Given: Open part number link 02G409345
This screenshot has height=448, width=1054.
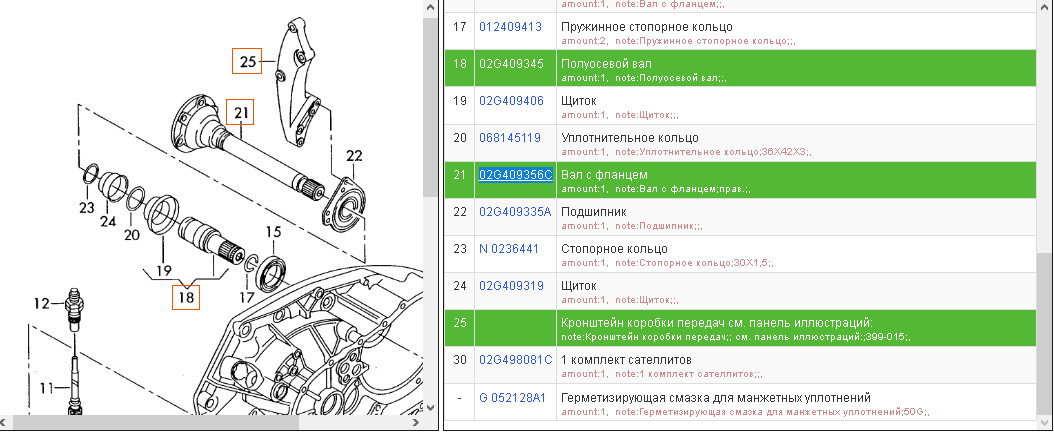Looking at the screenshot, I should [510, 64].
